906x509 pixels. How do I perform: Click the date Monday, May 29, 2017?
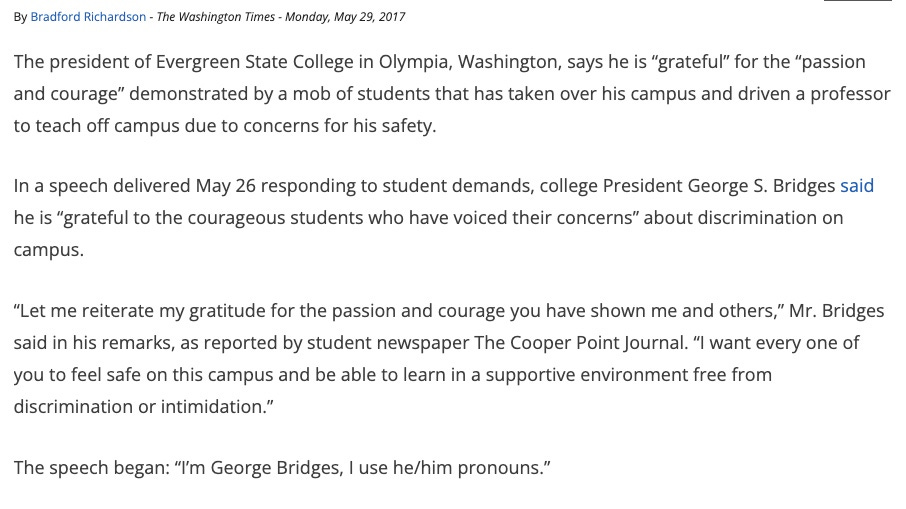coord(345,17)
